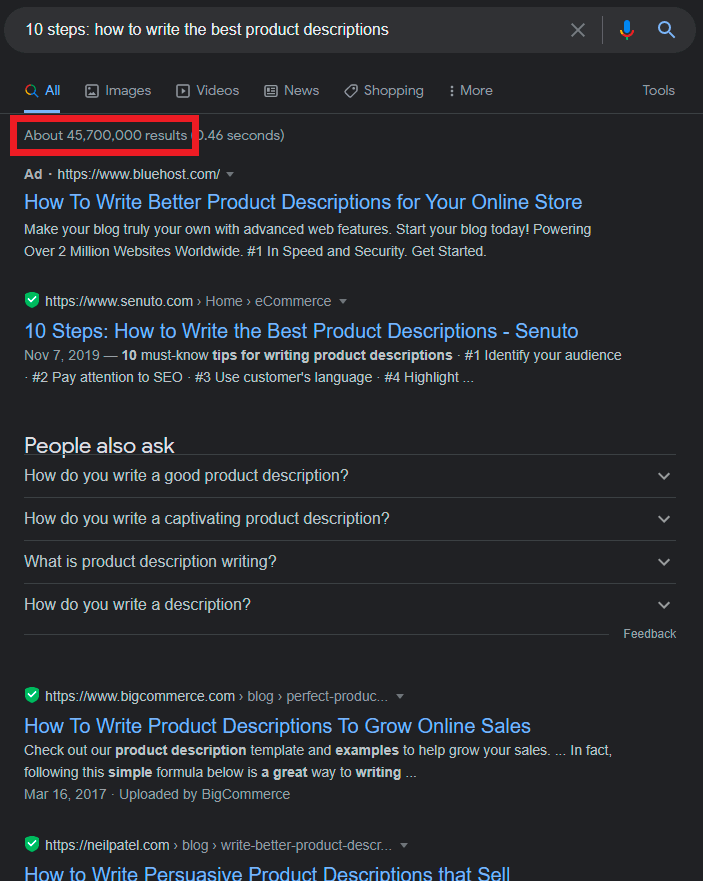The image size is (703, 881).
Task: Expand "How do you write a captivating product description?"
Action: tap(664, 519)
